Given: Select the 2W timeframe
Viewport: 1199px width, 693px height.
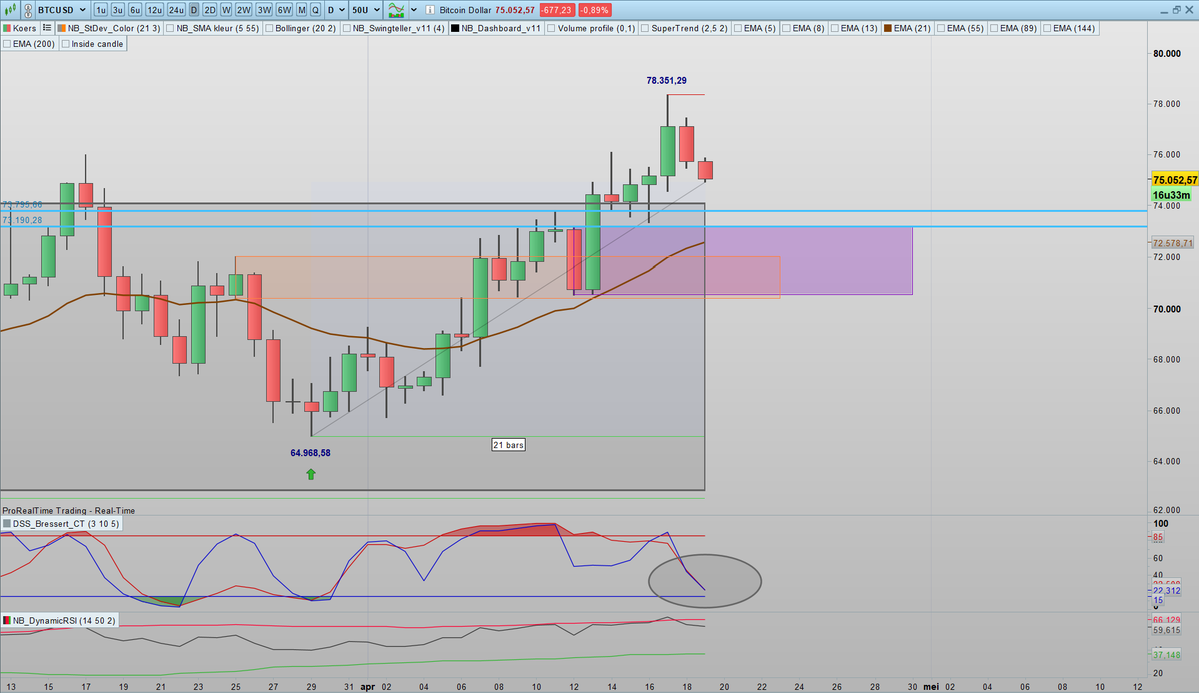Looking at the screenshot, I should [x=243, y=10].
